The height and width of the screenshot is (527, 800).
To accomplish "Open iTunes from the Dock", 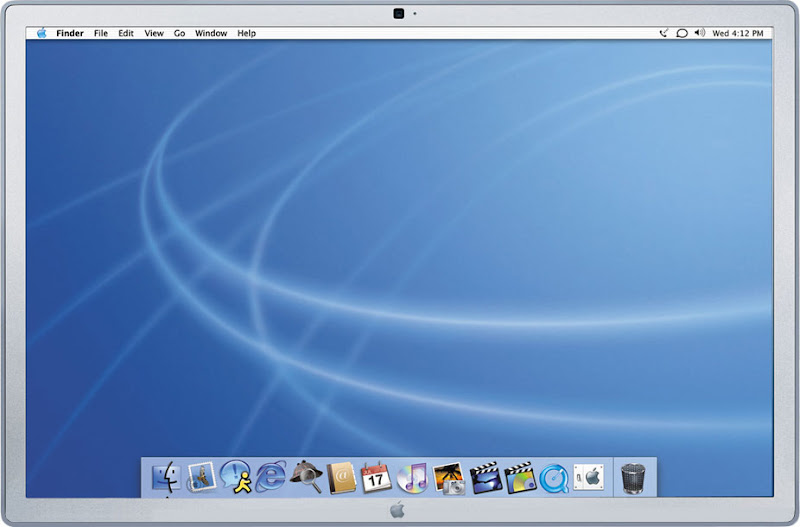I will point(412,478).
